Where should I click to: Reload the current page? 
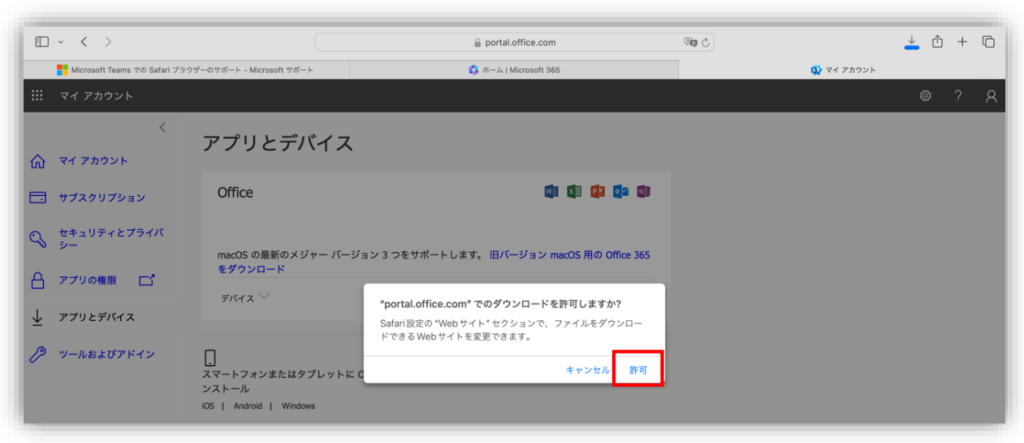tap(705, 42)
